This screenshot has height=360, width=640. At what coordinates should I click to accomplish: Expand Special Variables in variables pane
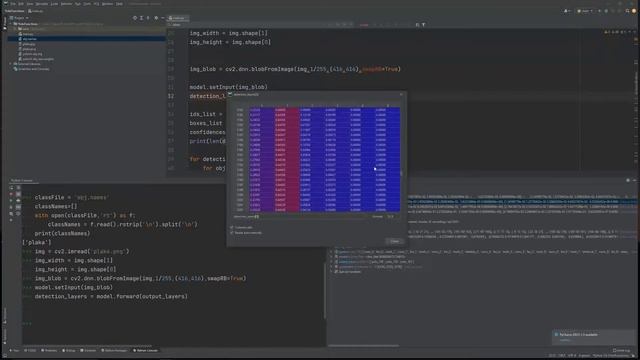331,271
